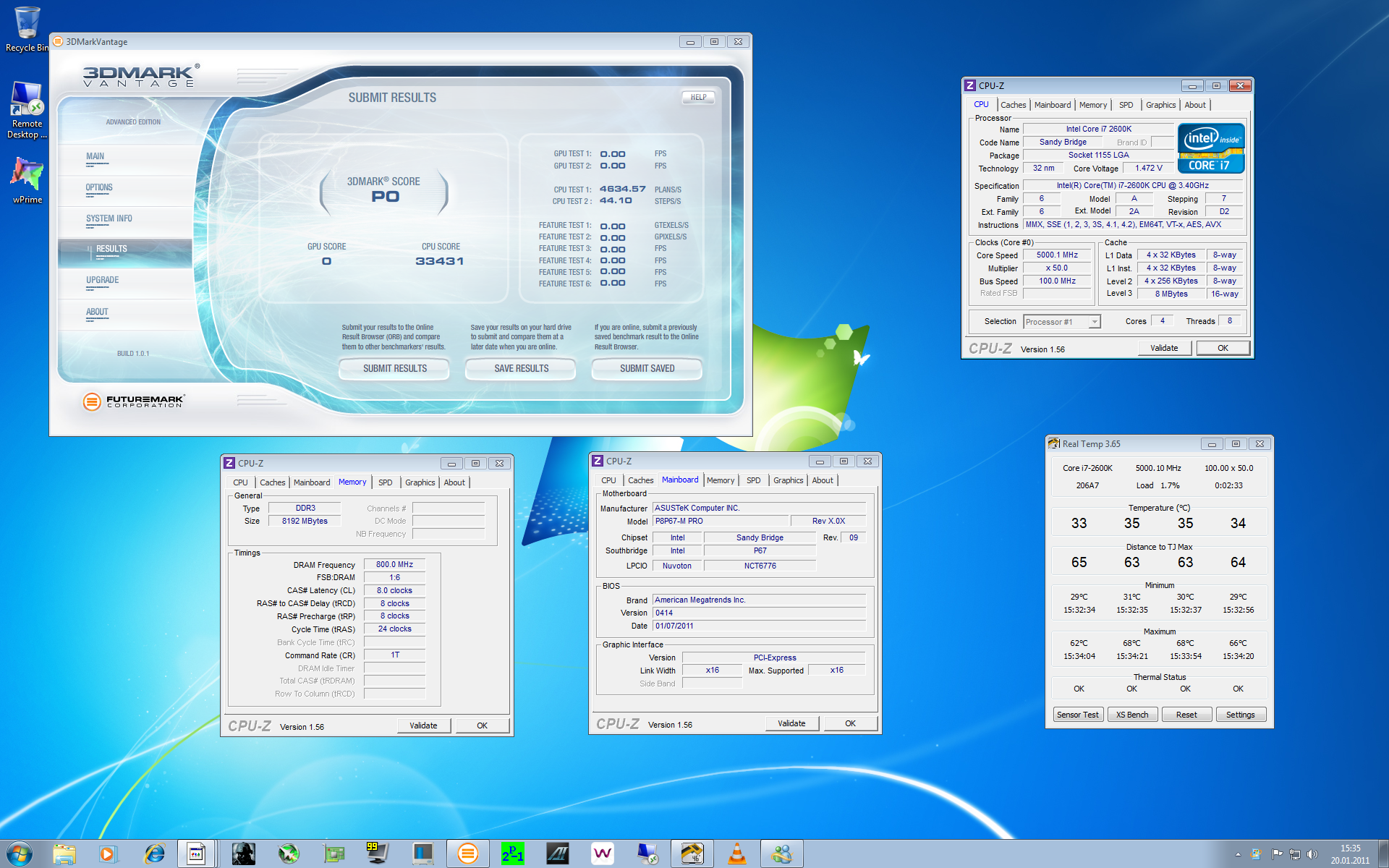Image resolution: width=1389 pixels, height=868 pixels.
Task: Switch to SPD tab in top-right CPU-Z
Action: point(1126,105)
